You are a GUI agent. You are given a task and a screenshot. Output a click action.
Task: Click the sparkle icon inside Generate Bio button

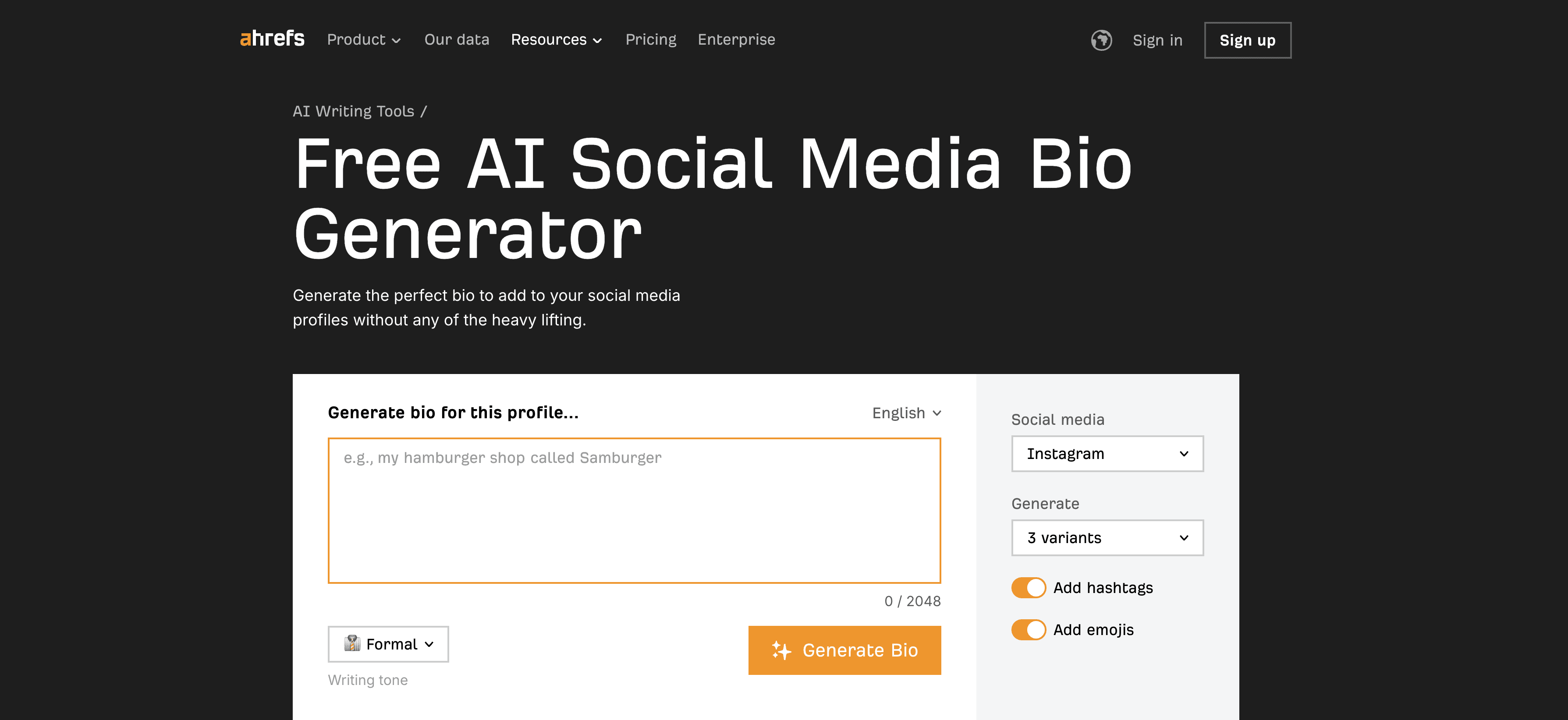(x=781, y=650)
